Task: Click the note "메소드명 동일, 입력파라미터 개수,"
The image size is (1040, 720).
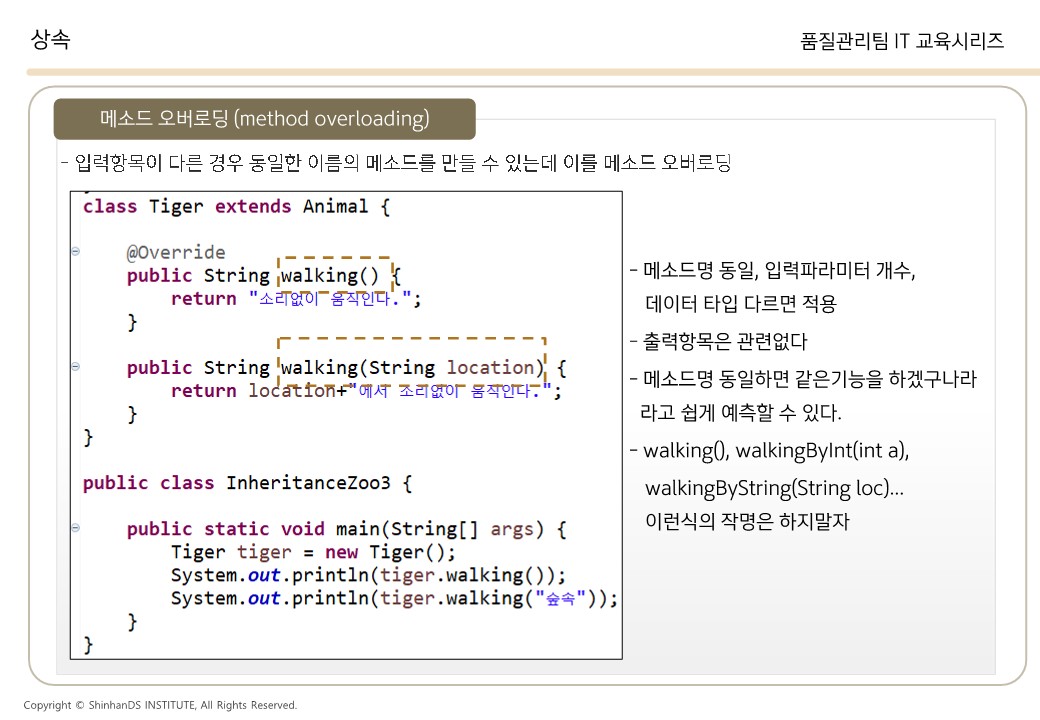Action: [x=779, y=270]
